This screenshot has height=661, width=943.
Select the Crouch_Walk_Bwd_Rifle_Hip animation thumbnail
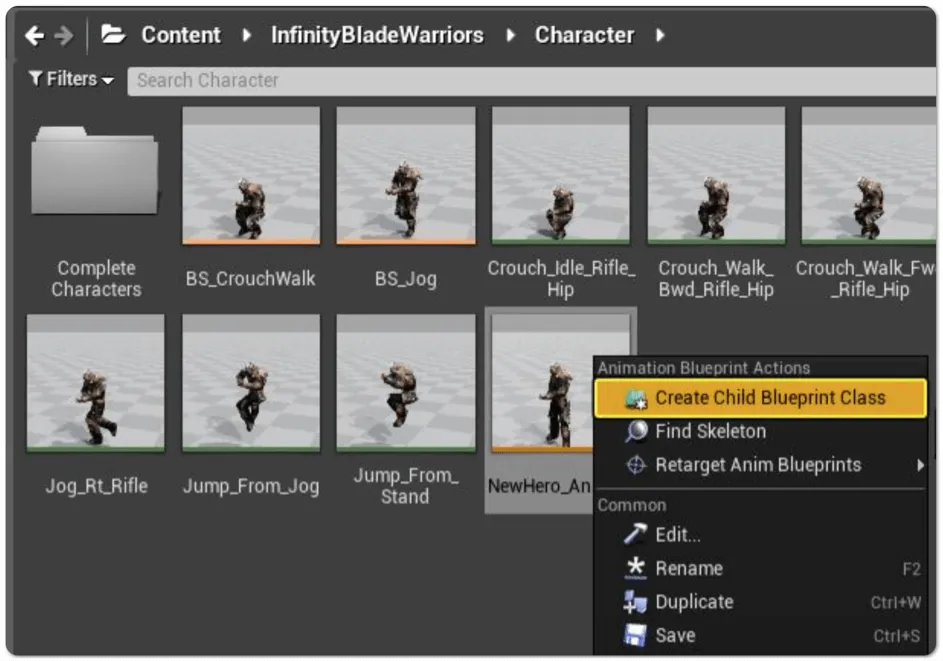[x=716, y=176]
